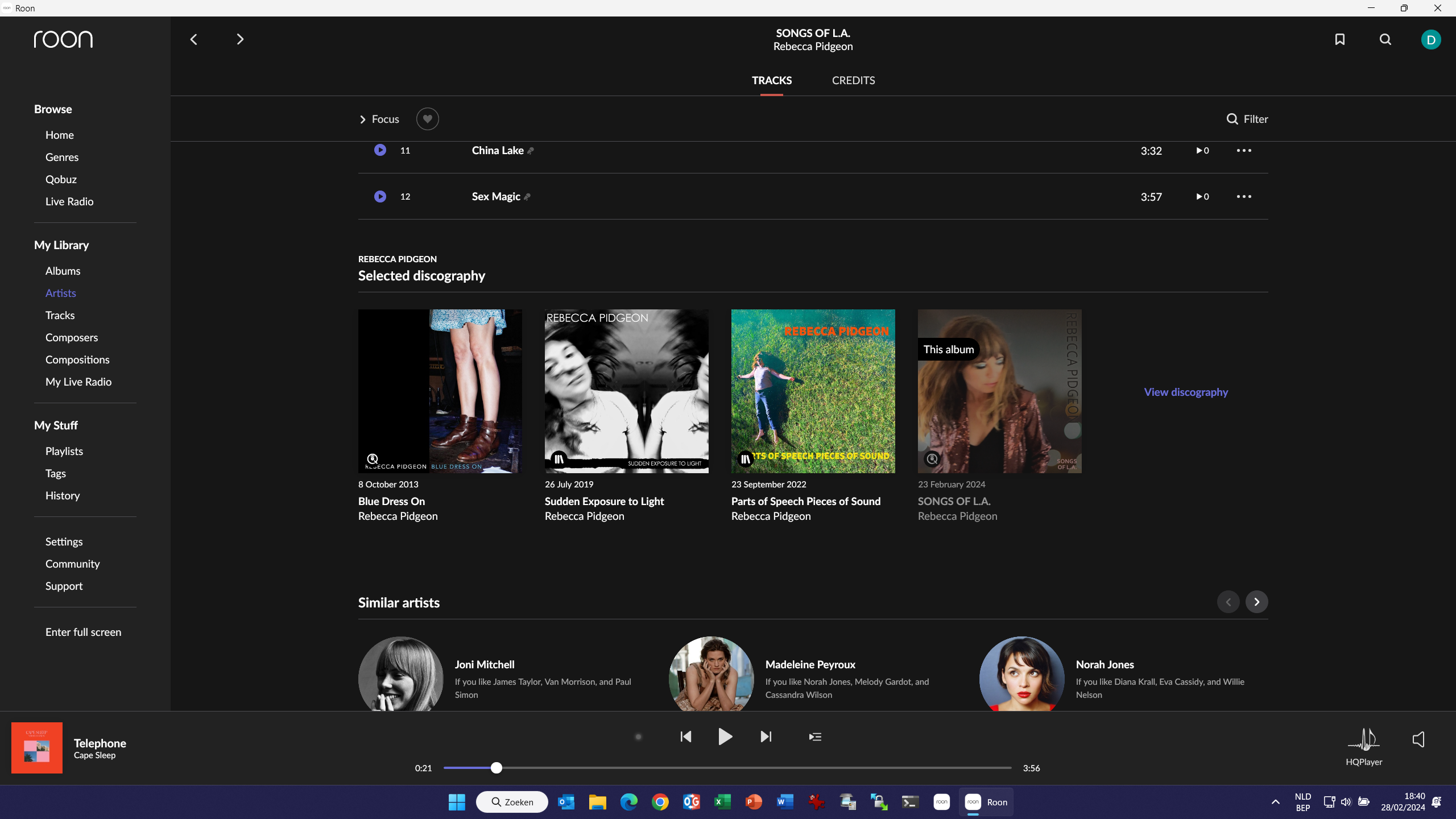
Task: Open Compositions in My Library
Action: 77,359
